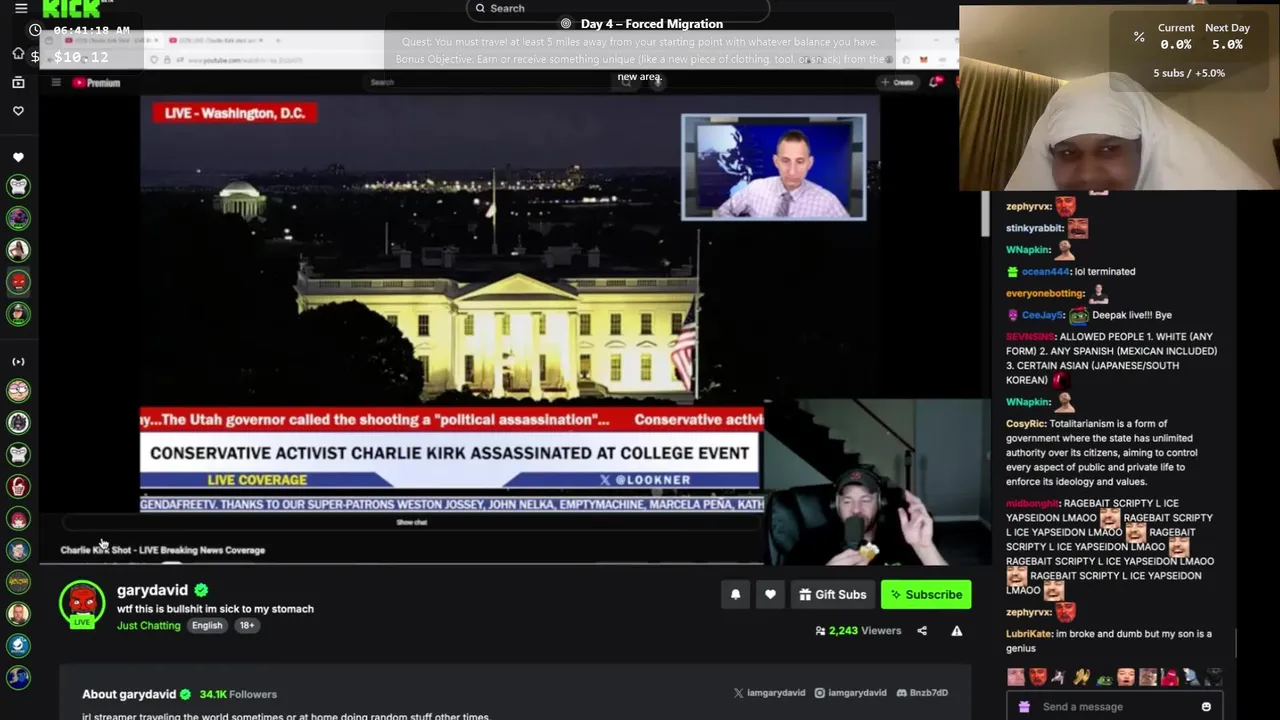Screen dimensions: 1280x720
Task: Open Instagram link iamgarydavid
Action: click(x=850, y=693)
